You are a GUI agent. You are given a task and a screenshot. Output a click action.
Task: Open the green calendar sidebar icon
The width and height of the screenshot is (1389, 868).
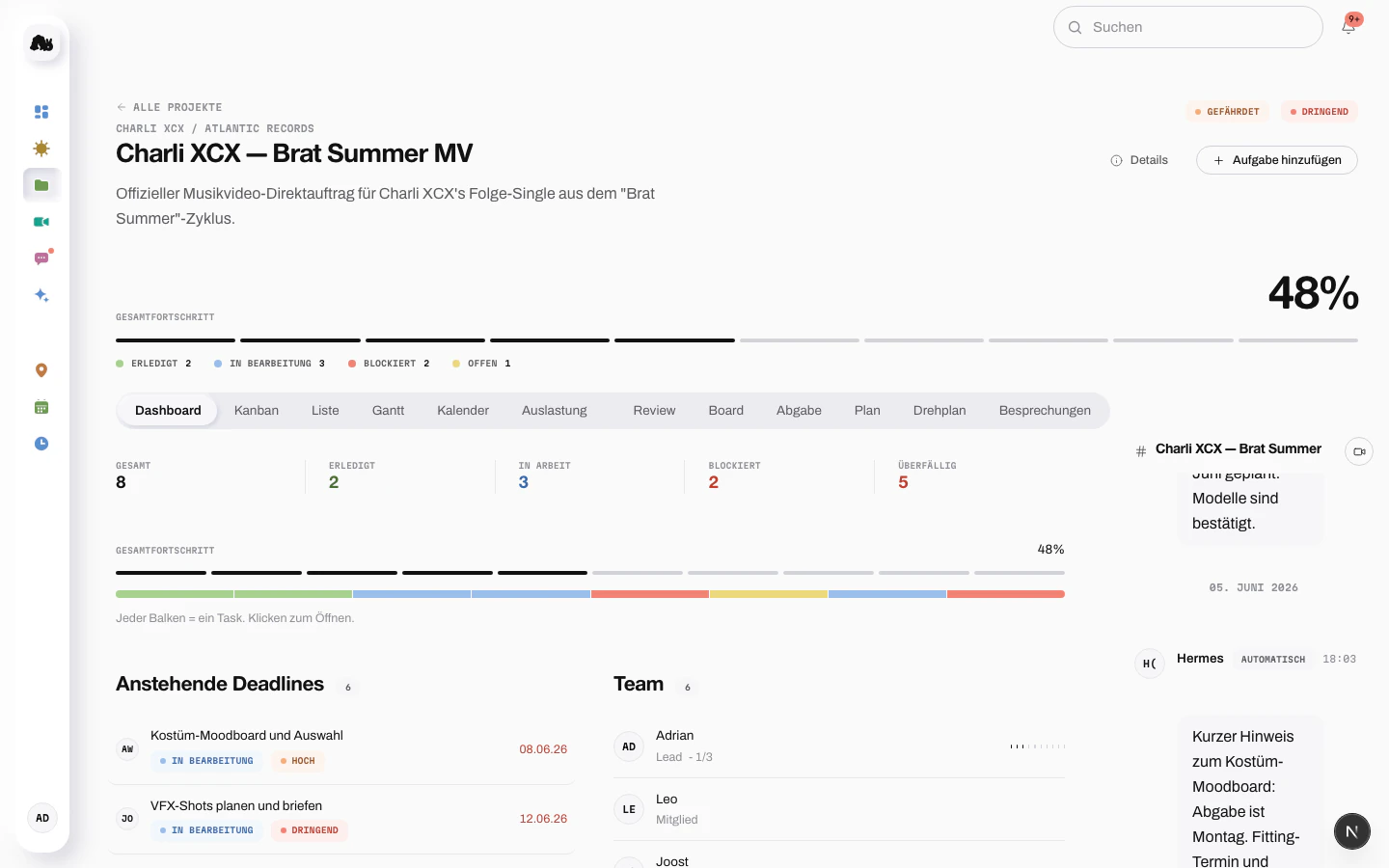point(41,407)
